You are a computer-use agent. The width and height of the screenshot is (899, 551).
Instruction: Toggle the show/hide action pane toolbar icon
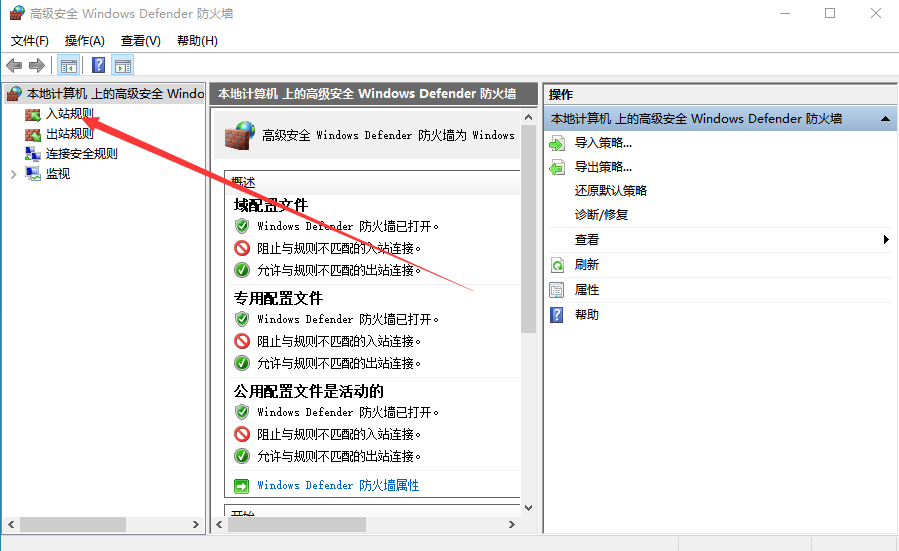pos(123,65)
